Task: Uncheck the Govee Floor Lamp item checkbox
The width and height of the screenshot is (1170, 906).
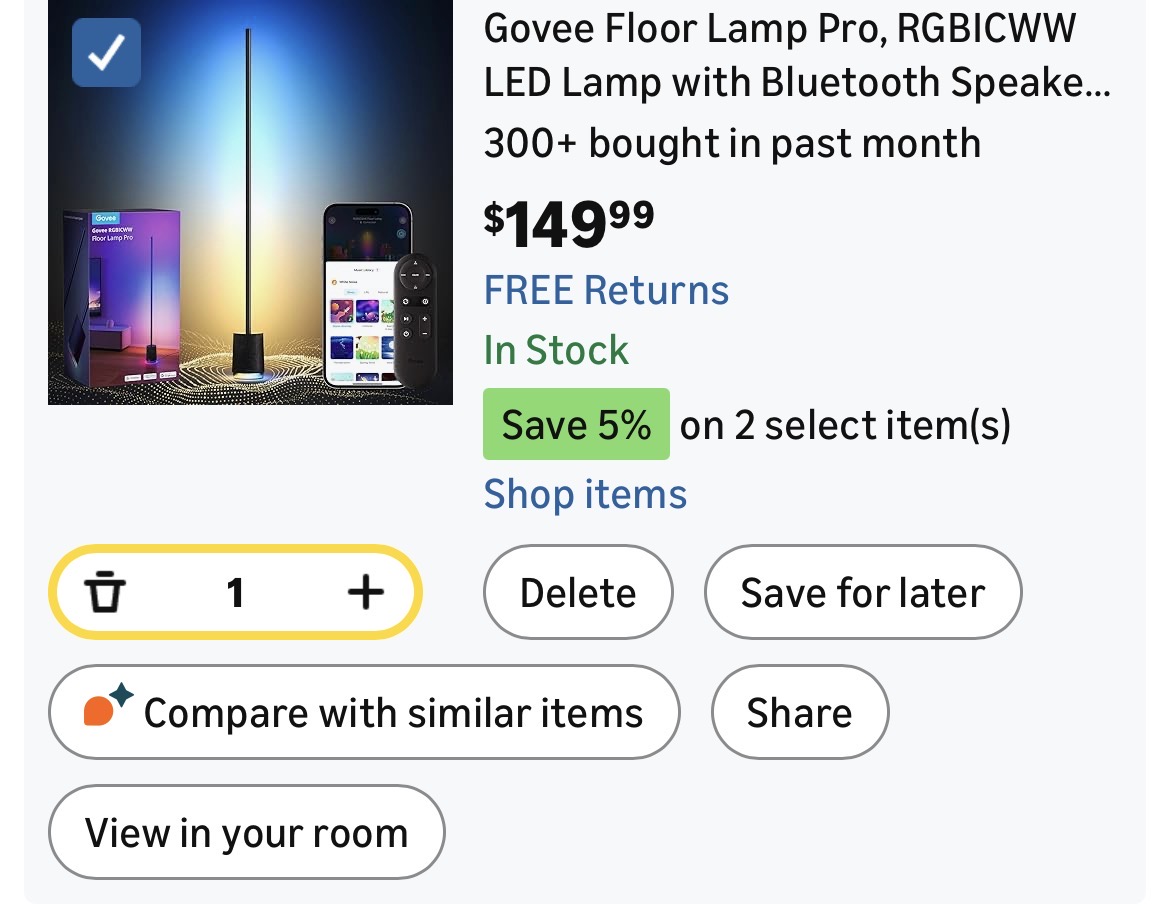Action: coord(106,53)
